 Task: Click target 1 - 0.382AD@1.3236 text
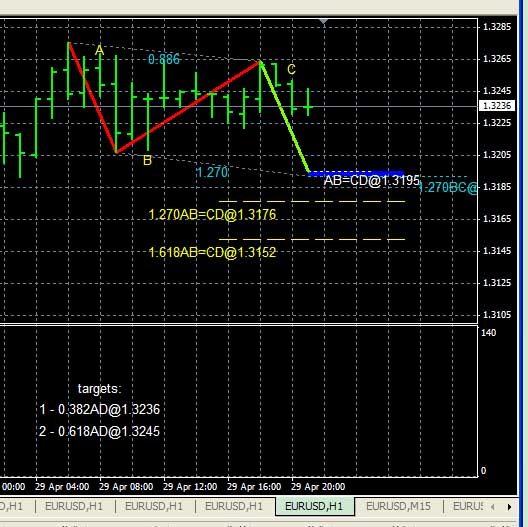(x=99, y=409)
